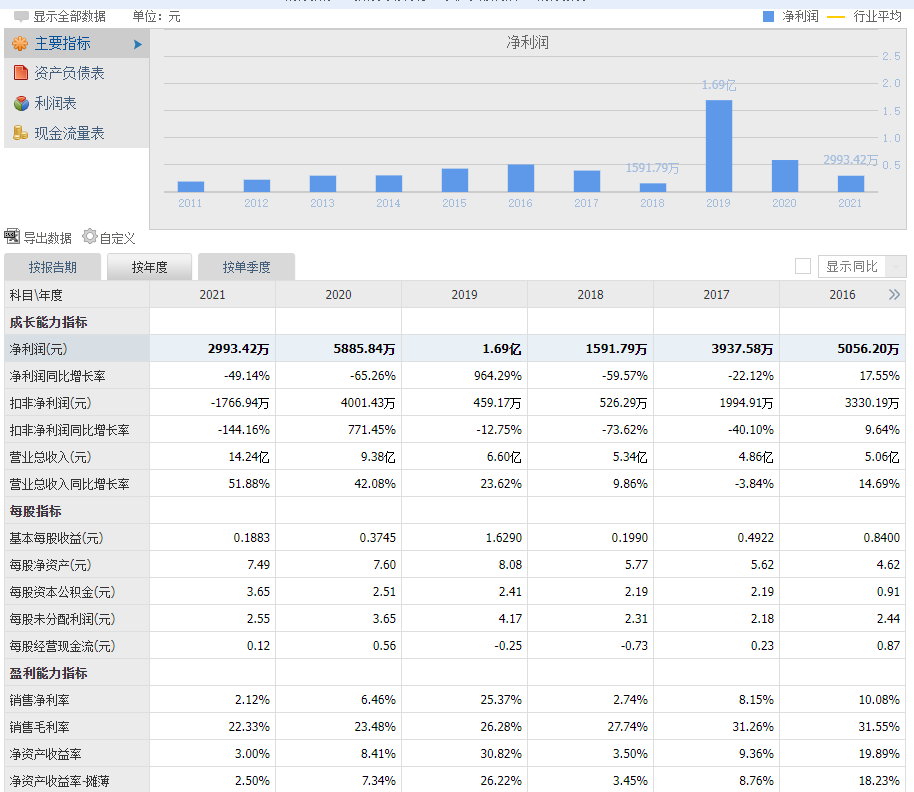Click the 2020 column header

(x=338, y=295)
